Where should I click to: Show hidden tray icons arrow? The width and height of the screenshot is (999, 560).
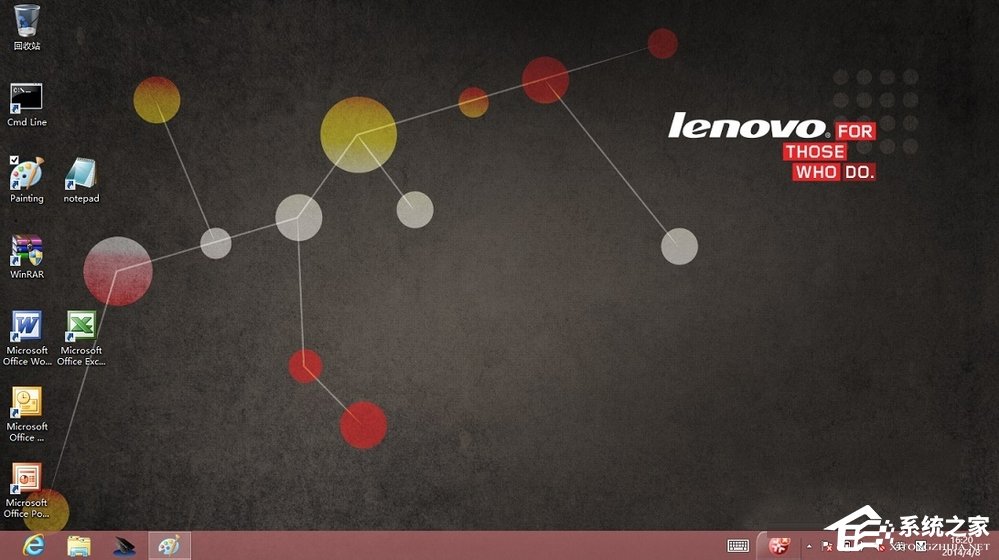pos(809,546)
